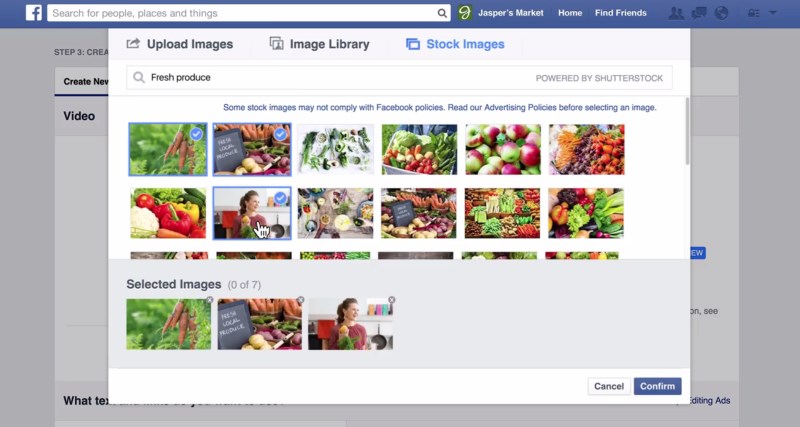Open the notifications globe icon

(721, 13)
